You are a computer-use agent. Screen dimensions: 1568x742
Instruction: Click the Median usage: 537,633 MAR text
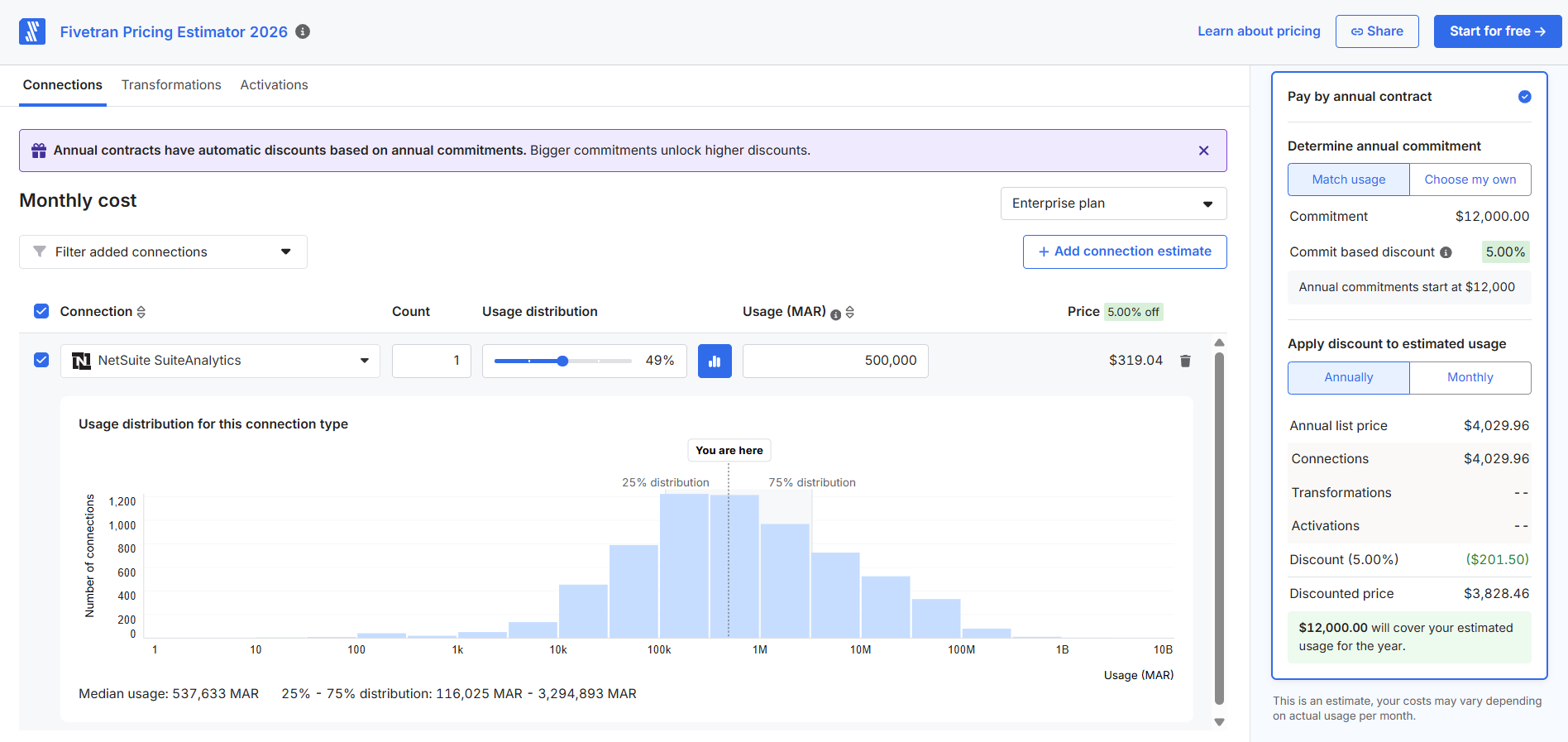point(169,694)
